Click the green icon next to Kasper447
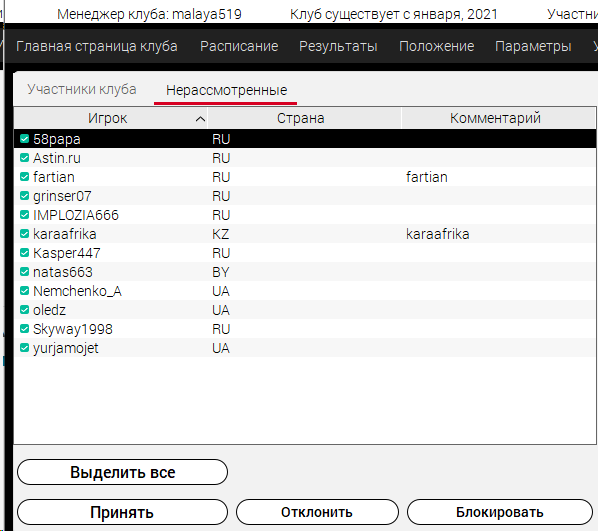This screenshot has height=531, width=598. [x=24, y=253]
